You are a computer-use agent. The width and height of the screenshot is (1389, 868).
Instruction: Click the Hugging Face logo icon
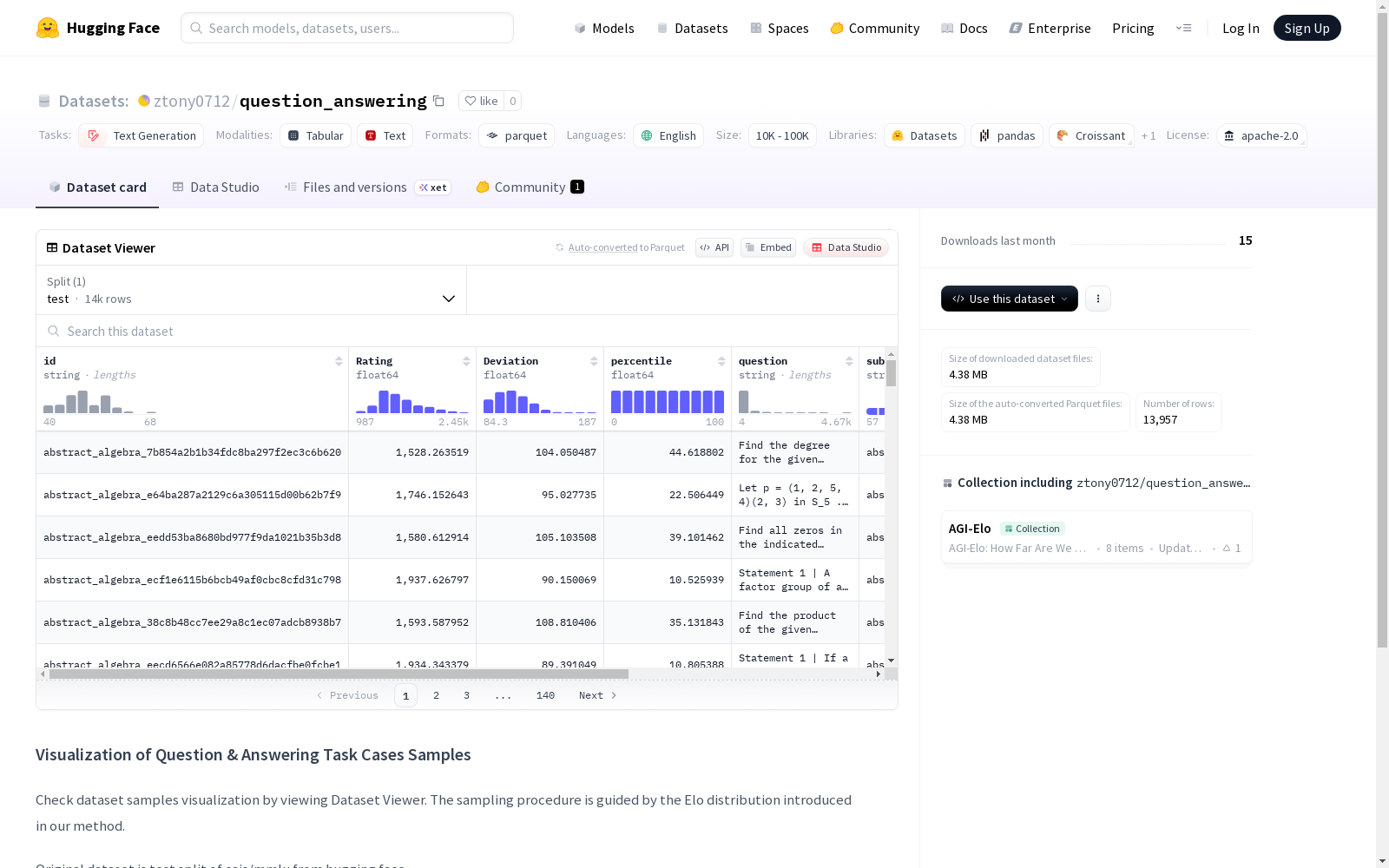point(48,28)
